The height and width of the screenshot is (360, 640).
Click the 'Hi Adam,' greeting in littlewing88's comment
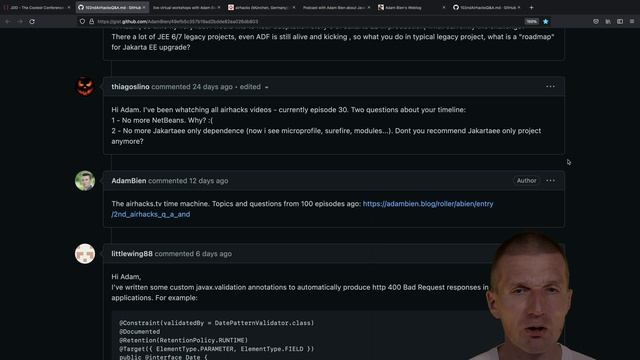[x=126, y=277]
